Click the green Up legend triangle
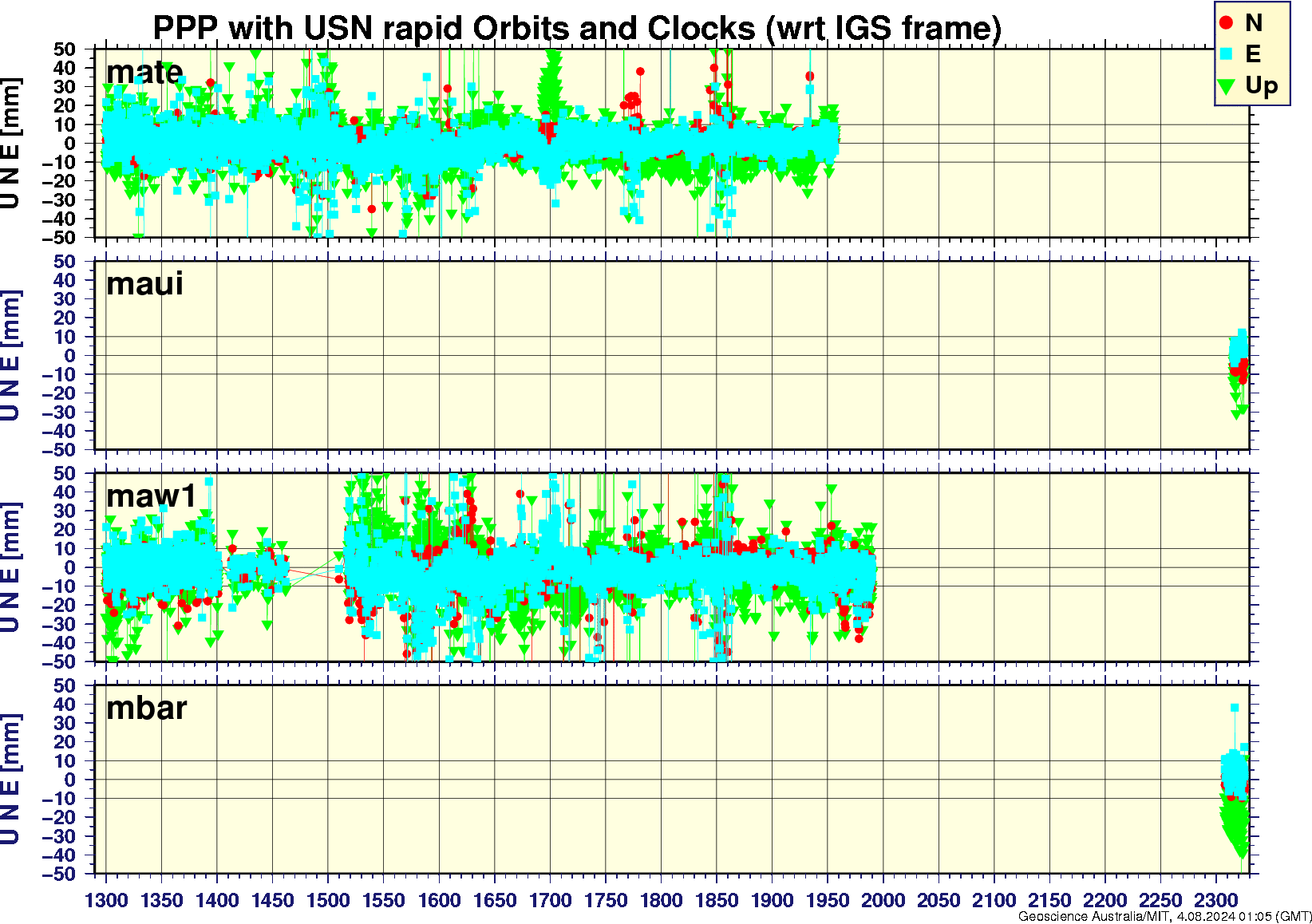Screen dimensions: 1312x924 tap(1227, 85)
